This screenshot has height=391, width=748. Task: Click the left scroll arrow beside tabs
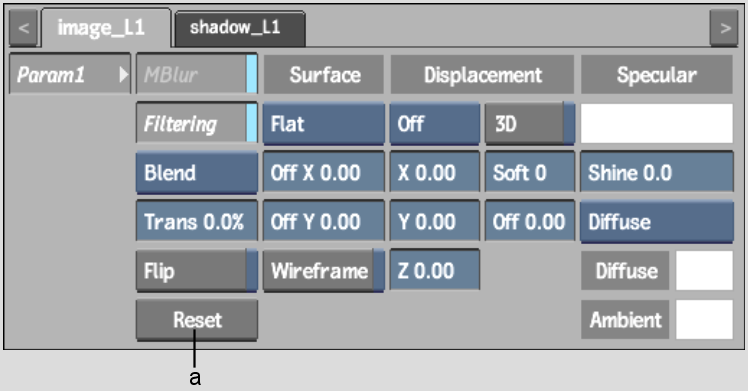click(x=23, y=28)
